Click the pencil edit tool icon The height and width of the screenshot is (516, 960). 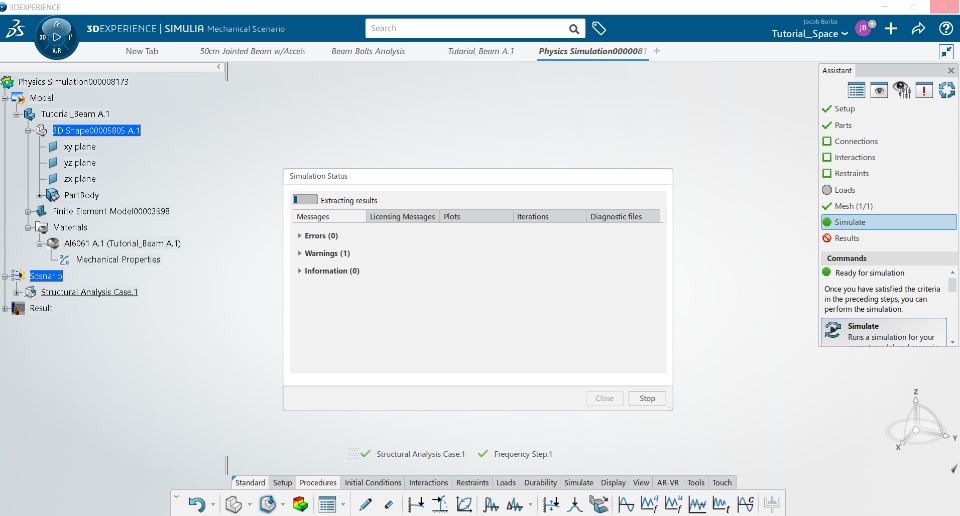point(366,504)
